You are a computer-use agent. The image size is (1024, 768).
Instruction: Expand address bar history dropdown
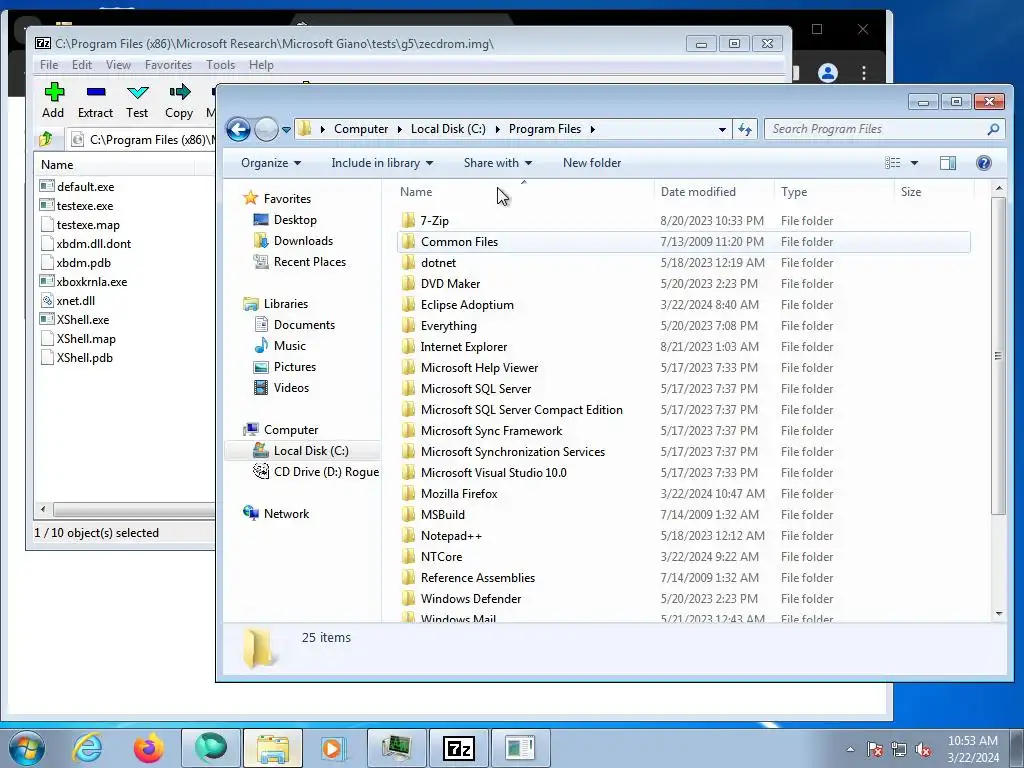(x=722, y=129)
